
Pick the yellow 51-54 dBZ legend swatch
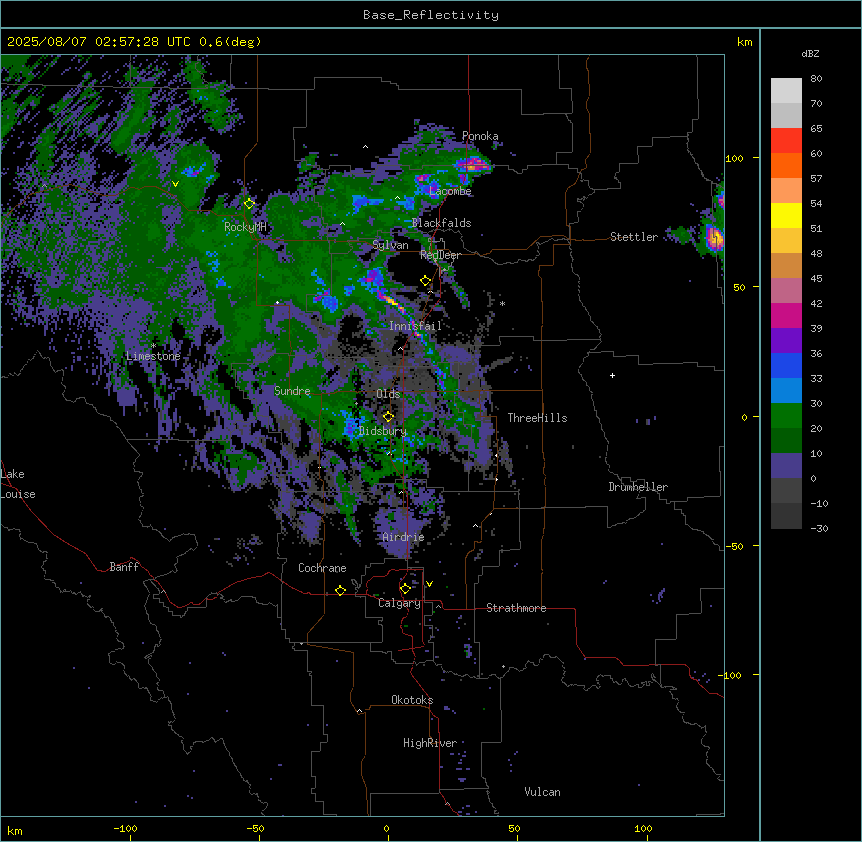click(x=786, y=215)
